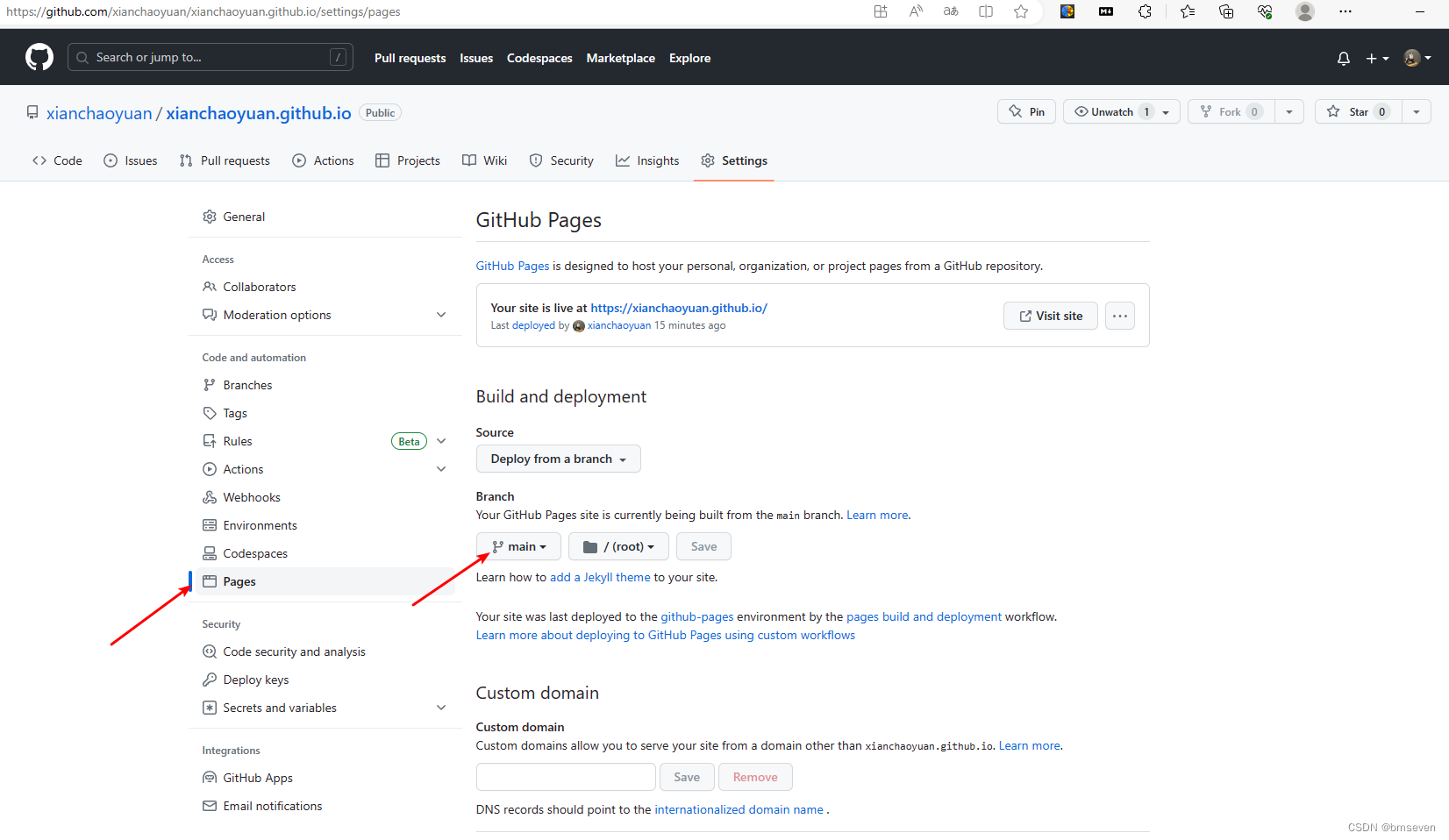Toggle browser read aloud icon
This screenshot has height=840, width=1449.
tap(916, 11)
